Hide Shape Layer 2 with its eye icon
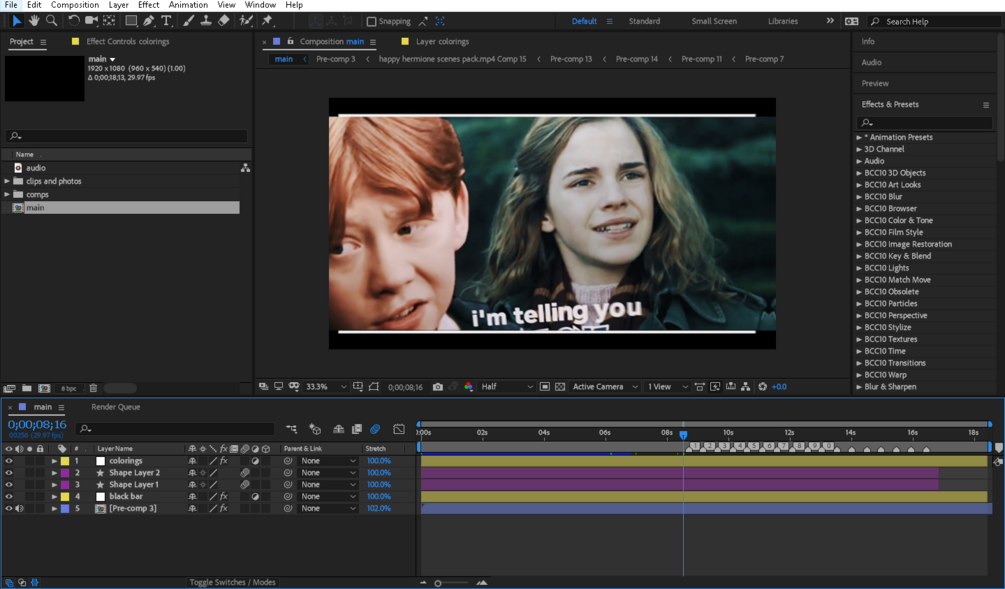 click(9, 473)
